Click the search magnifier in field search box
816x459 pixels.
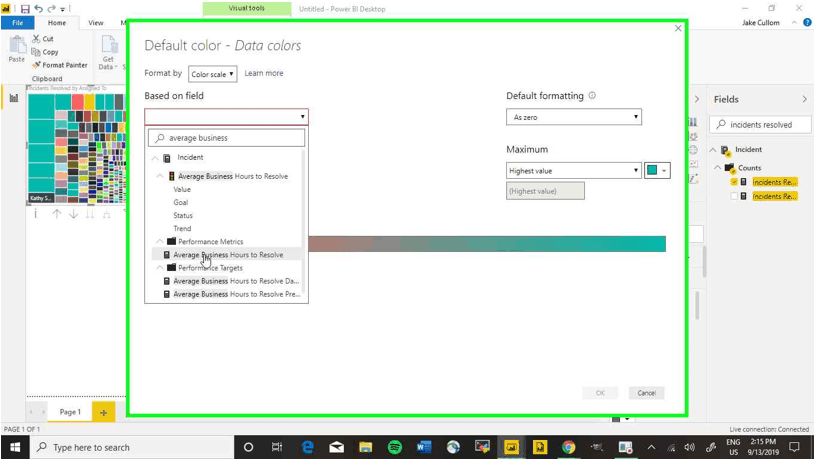click(160, 138)
